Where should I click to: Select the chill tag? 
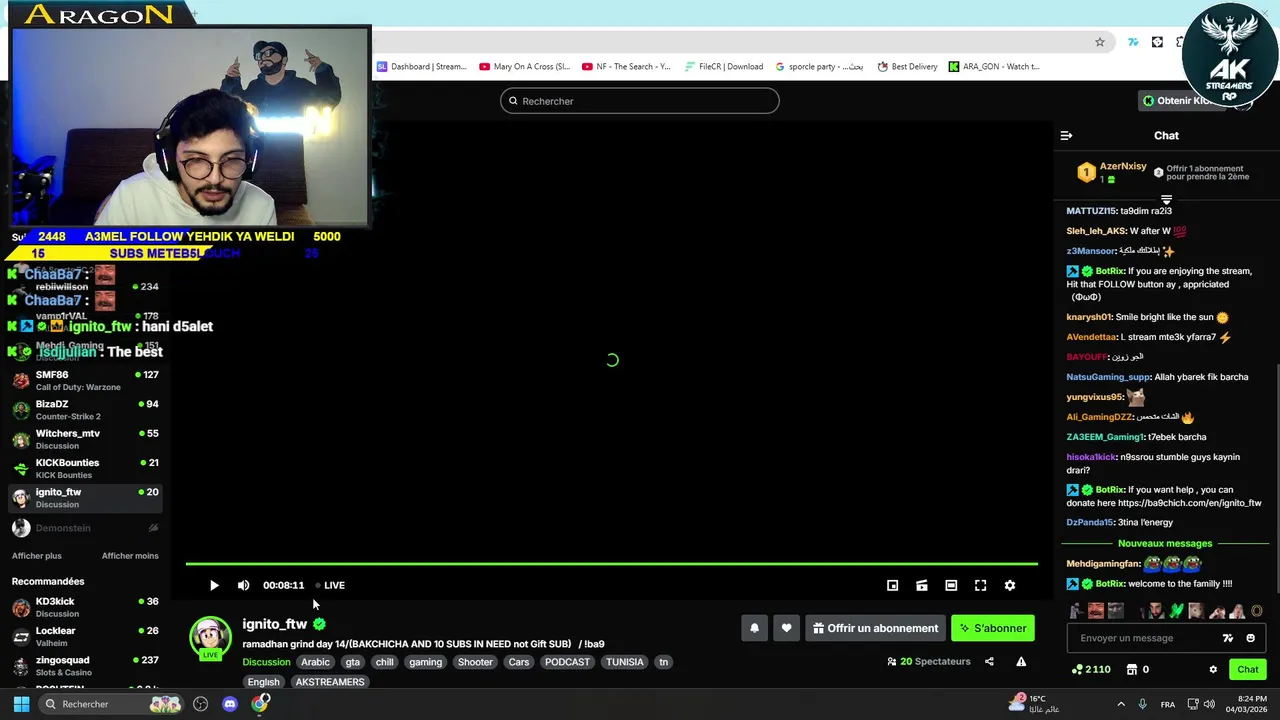coord(384,662)
